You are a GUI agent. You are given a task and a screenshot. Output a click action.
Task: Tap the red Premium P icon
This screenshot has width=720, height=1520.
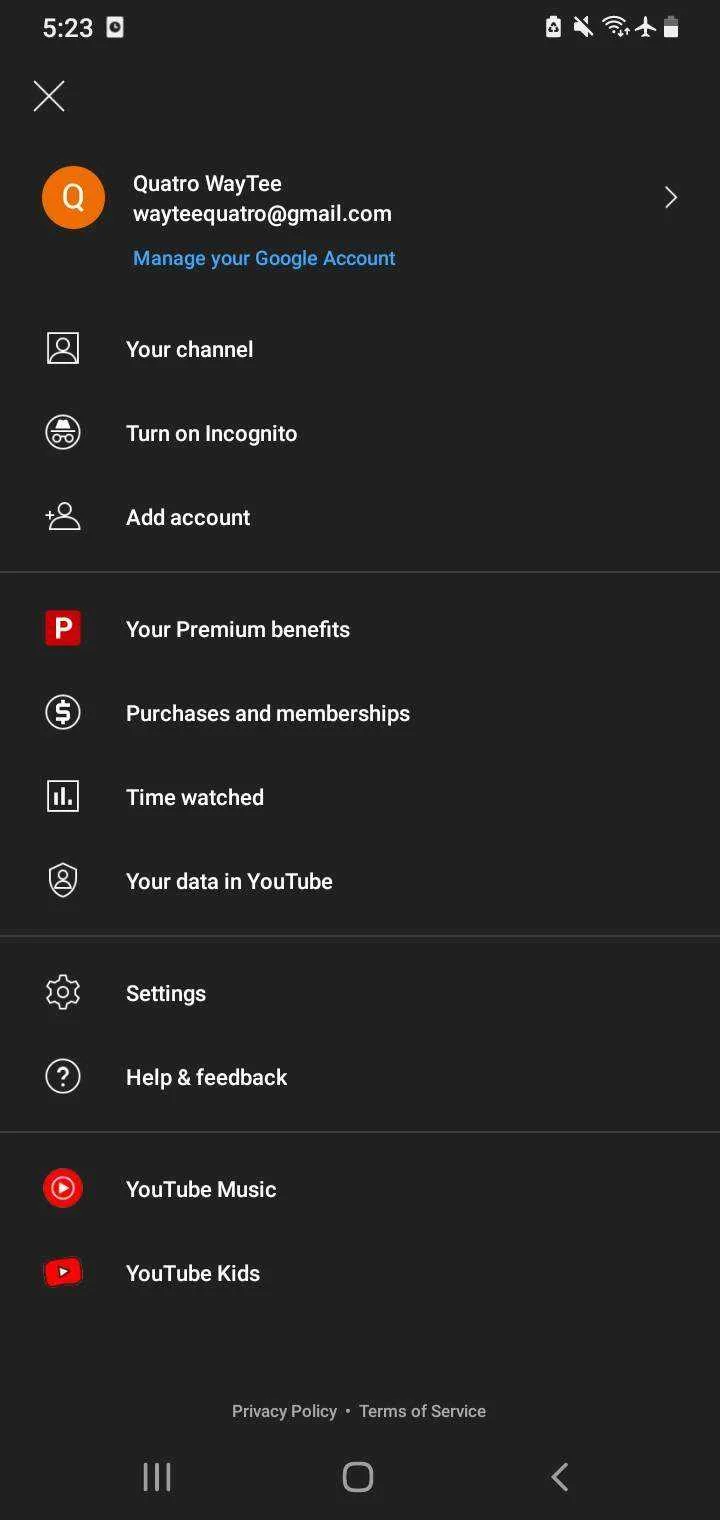tap(63, 628)
